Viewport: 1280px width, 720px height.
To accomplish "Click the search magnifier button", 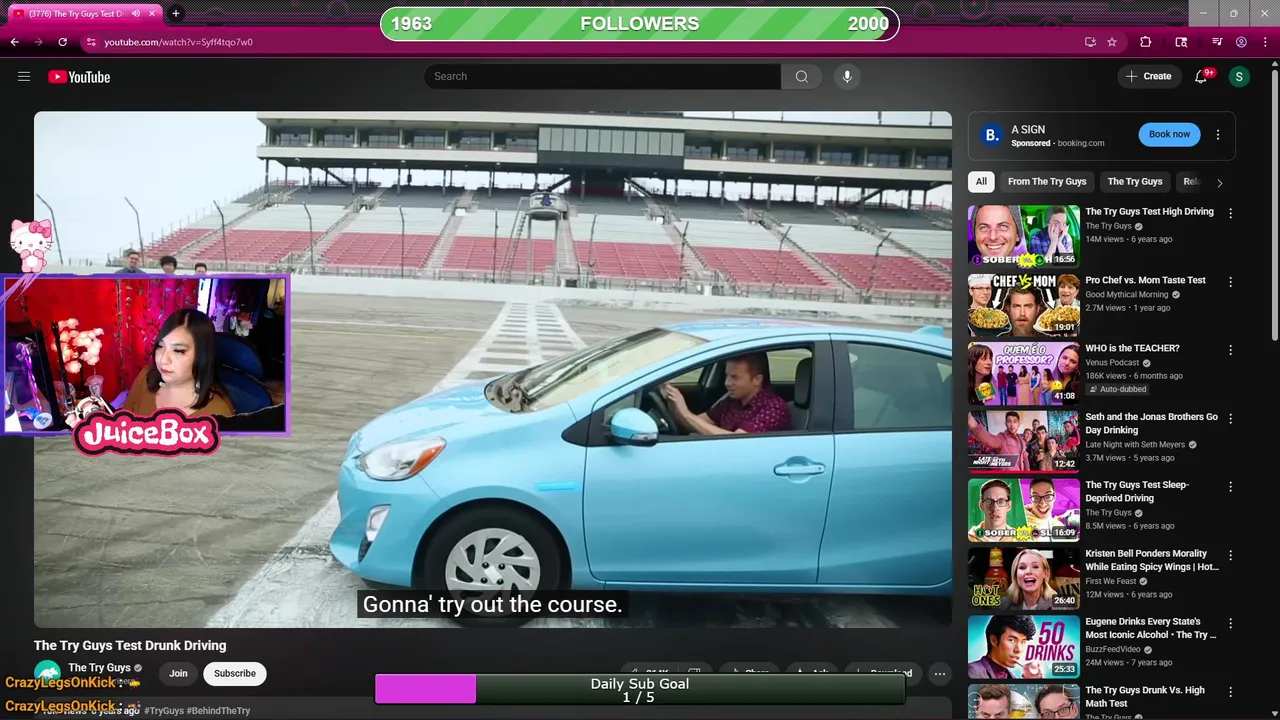I will 802,76.
